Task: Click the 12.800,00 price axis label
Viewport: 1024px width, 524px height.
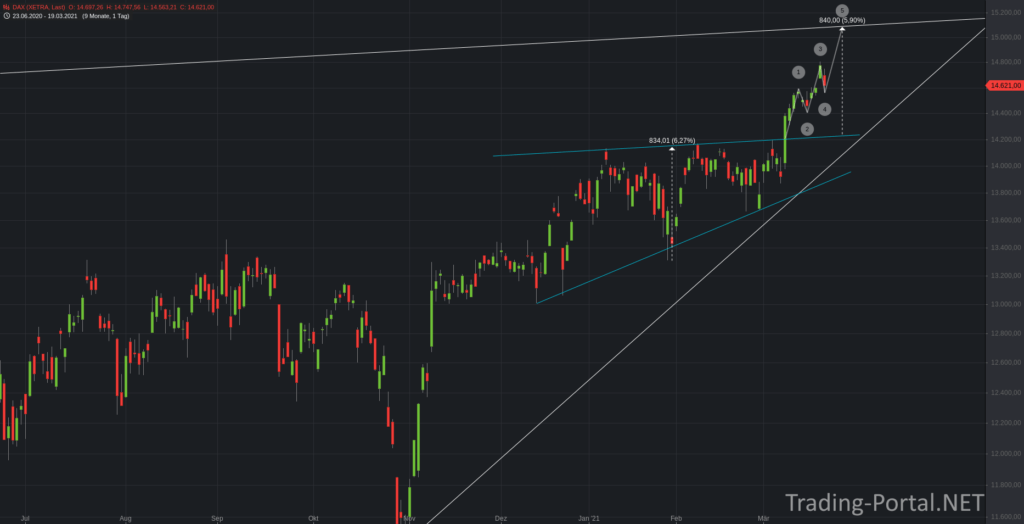Action: pyautogui.click(x=1008, y=333)
